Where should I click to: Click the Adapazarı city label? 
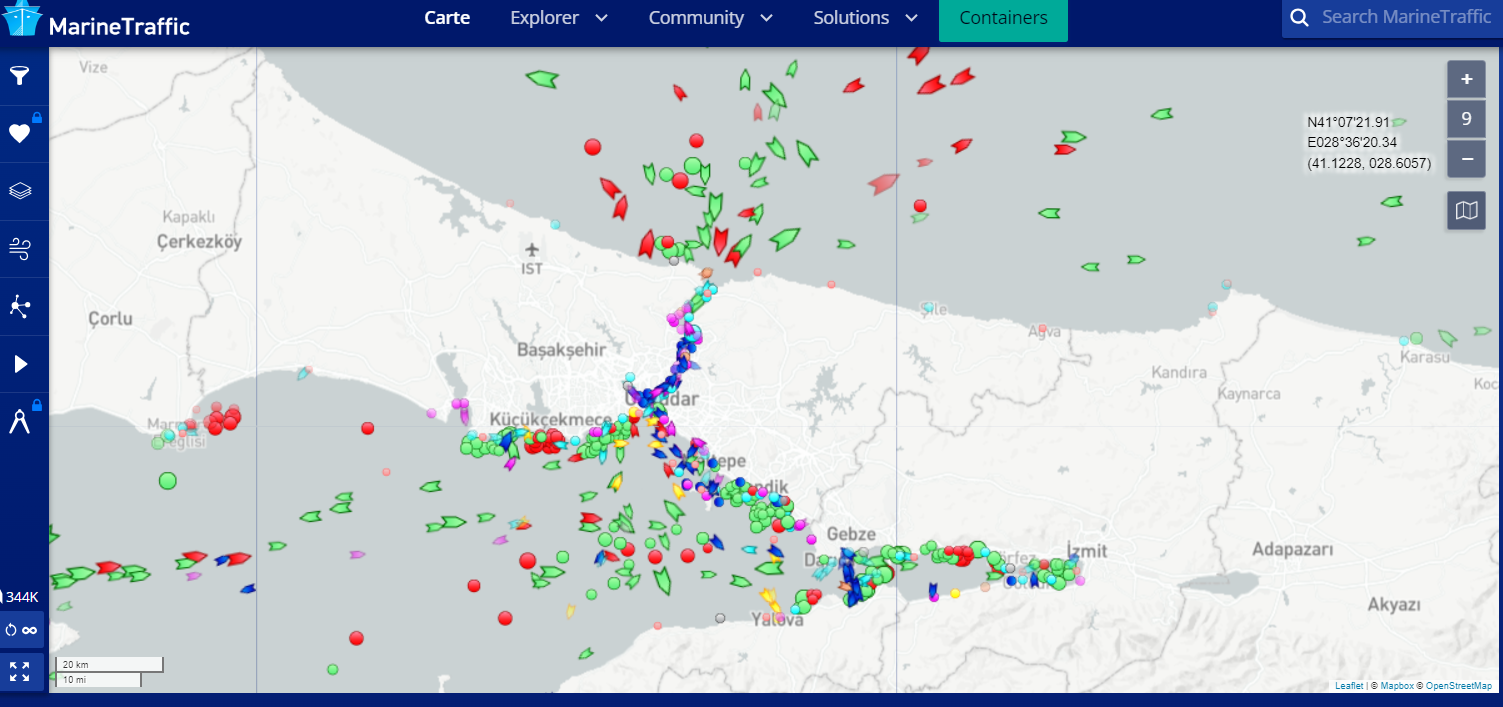pyautogui.click(x=1293, y=550)
